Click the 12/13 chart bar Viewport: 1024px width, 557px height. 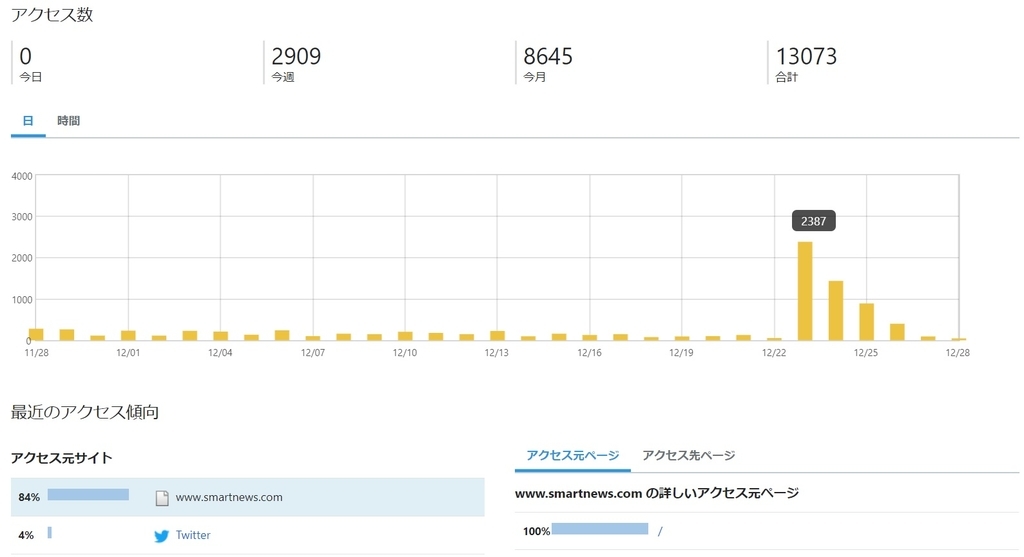(498, 336)
